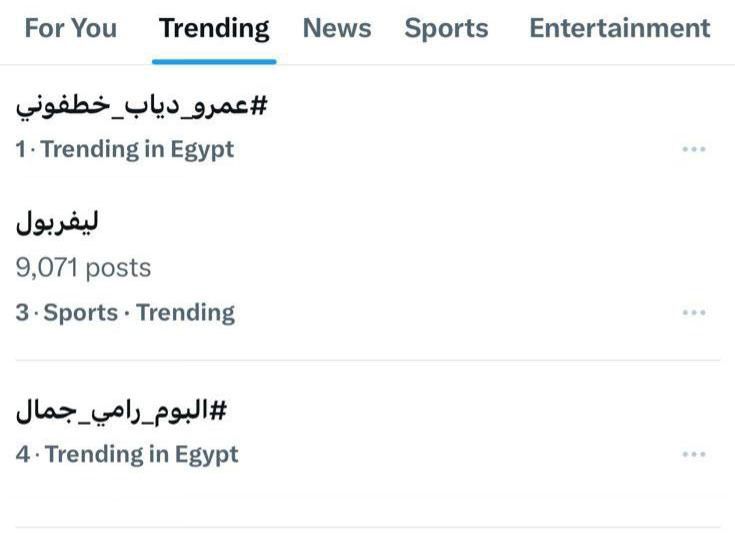
Task: Click the "9,071 posts" count
Action: [x=83, y=268]
